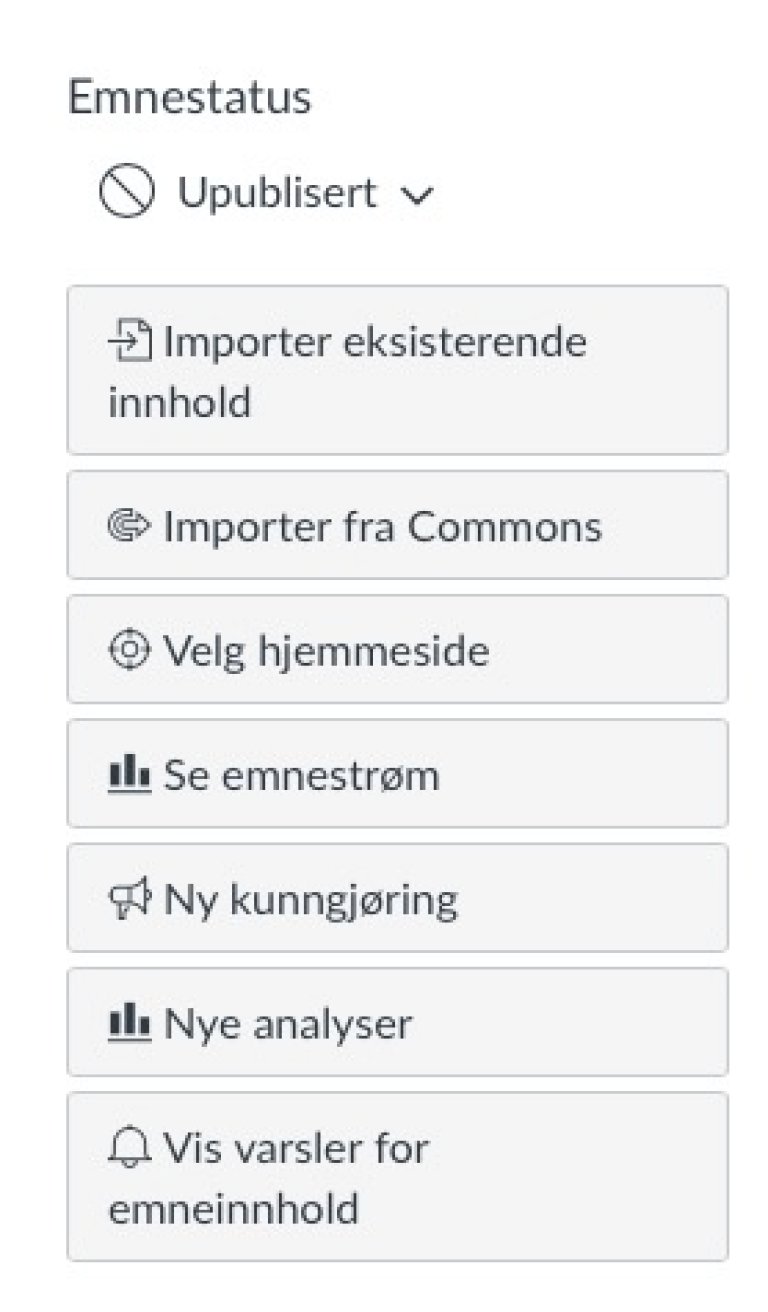The image size is (768, 1312).
Task: Click the target icon for homepage
Action: point(129,650)
